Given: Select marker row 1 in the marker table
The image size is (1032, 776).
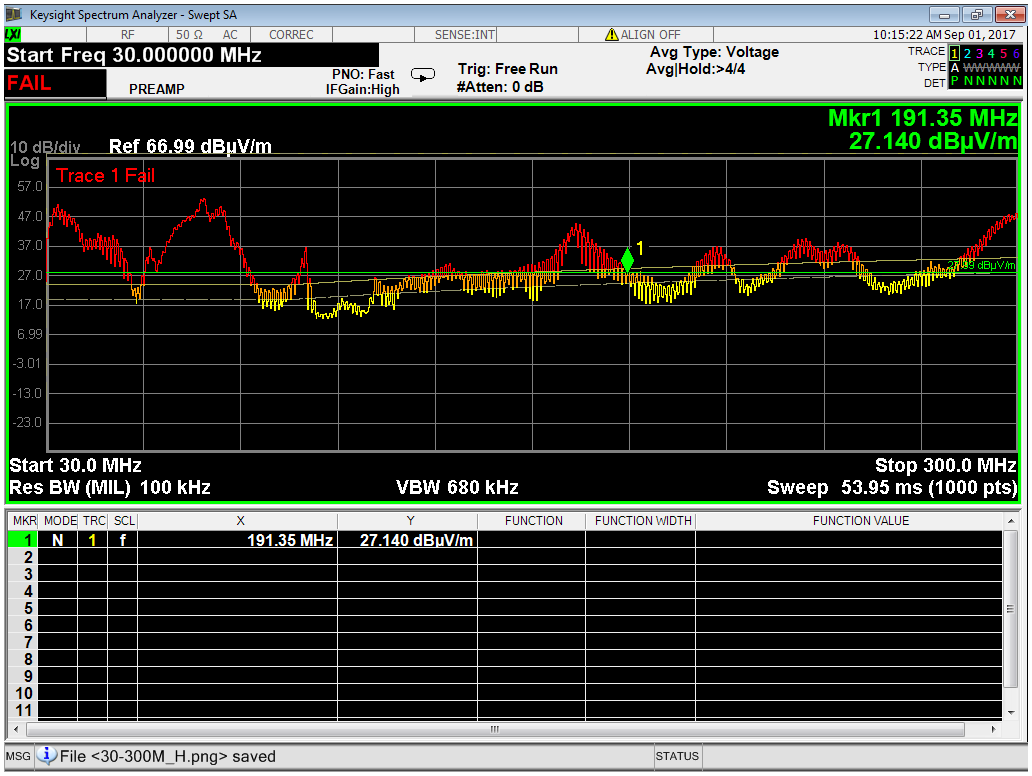Looking at the screenshot, I should 24,540.
